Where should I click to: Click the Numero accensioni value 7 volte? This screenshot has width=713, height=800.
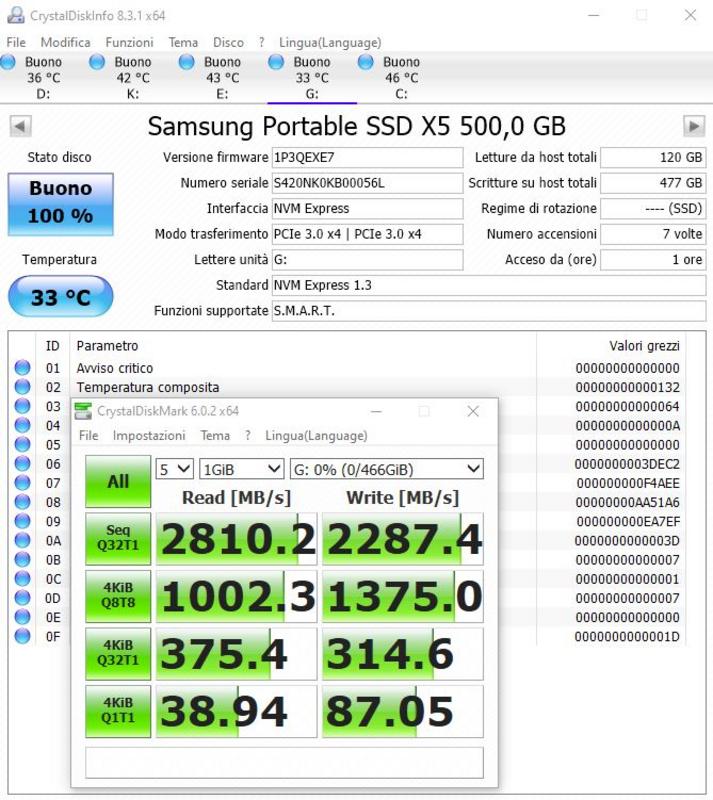pos(653,234)
